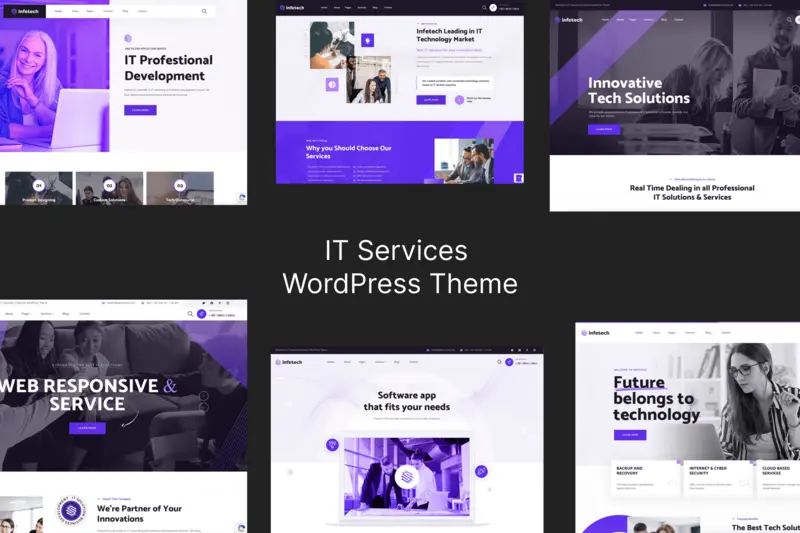The image size is (800, 533).
Task: Select Blog in Web Responsive demo menu
Action: 66,314
